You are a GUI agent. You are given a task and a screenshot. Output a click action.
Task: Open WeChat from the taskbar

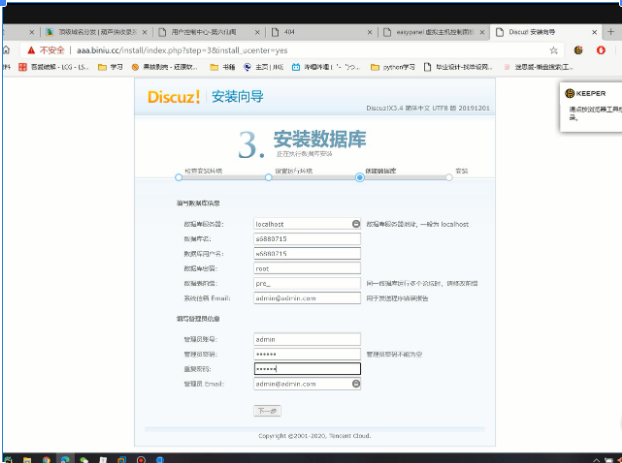(84, 459)
